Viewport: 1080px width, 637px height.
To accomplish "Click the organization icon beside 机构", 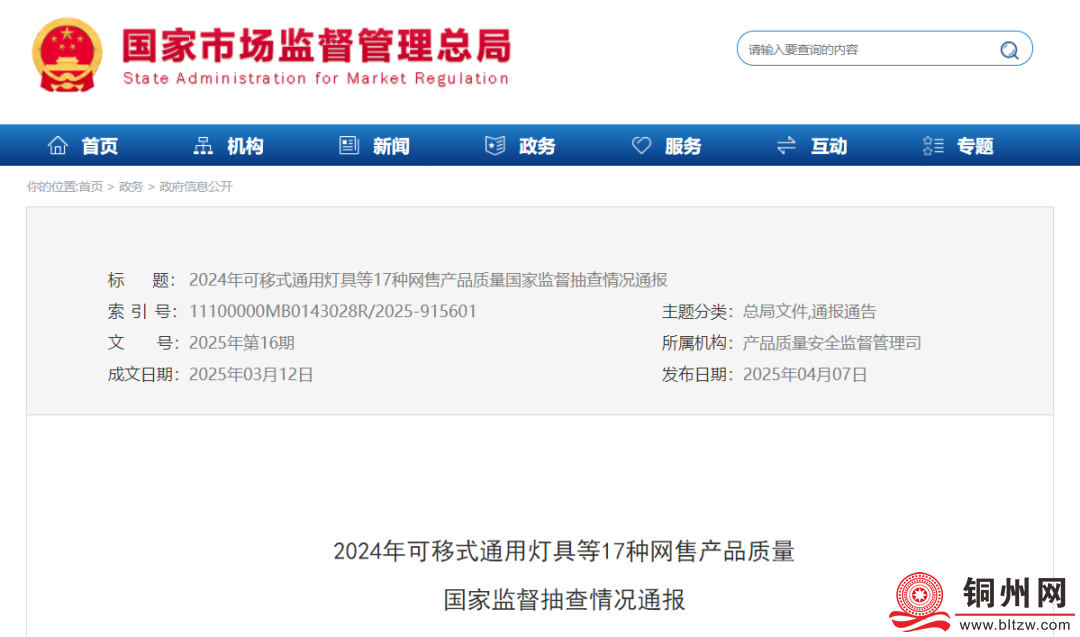I will pyautogui.click(x=203, y=146).
